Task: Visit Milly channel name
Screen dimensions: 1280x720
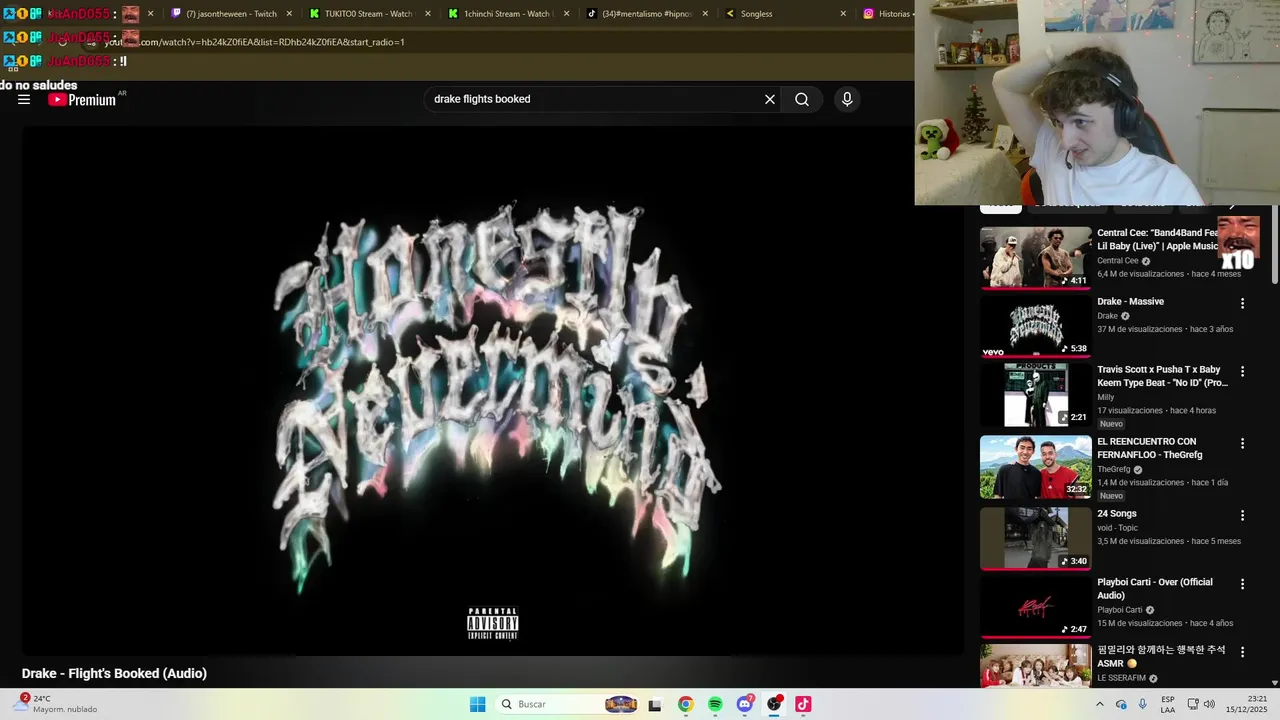Action: (1105, 397)
